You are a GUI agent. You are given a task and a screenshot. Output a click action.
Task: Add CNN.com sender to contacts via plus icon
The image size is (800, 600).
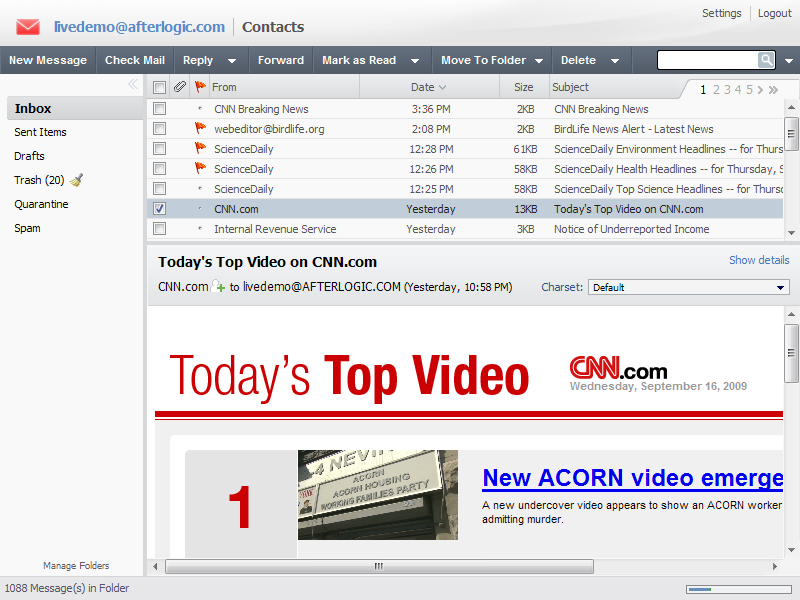click(x=219, y=287)
